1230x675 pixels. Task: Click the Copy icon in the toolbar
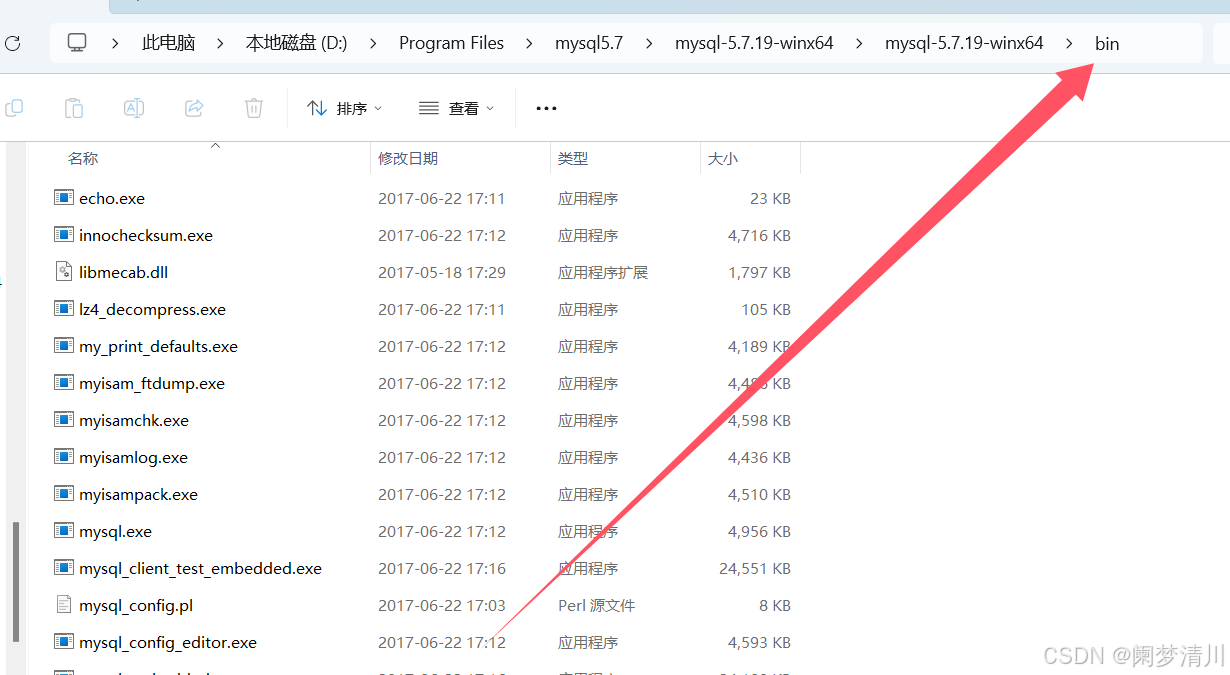pos(14,107)
